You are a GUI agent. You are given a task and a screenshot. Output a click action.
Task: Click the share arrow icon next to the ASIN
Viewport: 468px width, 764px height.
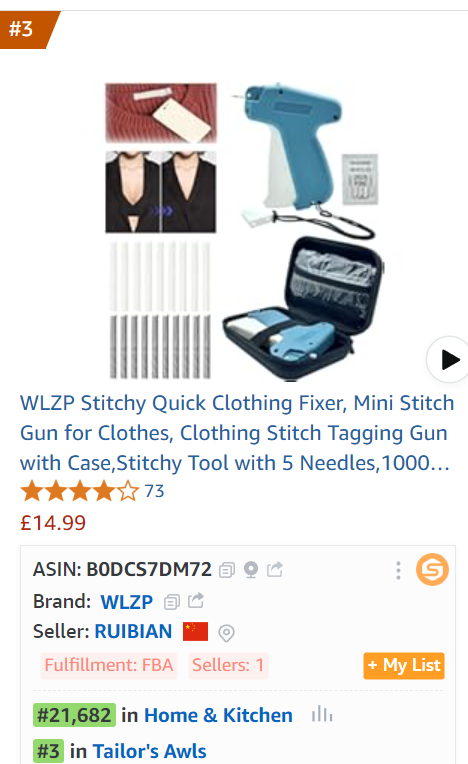(x=275, y=569)
